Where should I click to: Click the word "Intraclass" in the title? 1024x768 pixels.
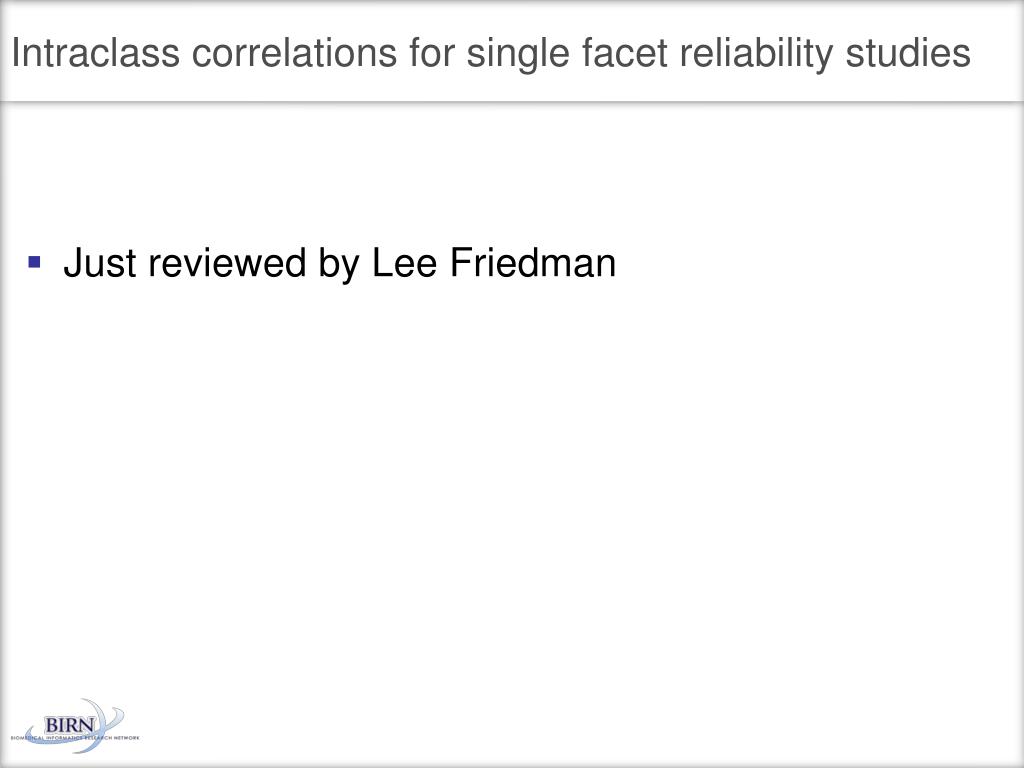click(x=95, y=52)
